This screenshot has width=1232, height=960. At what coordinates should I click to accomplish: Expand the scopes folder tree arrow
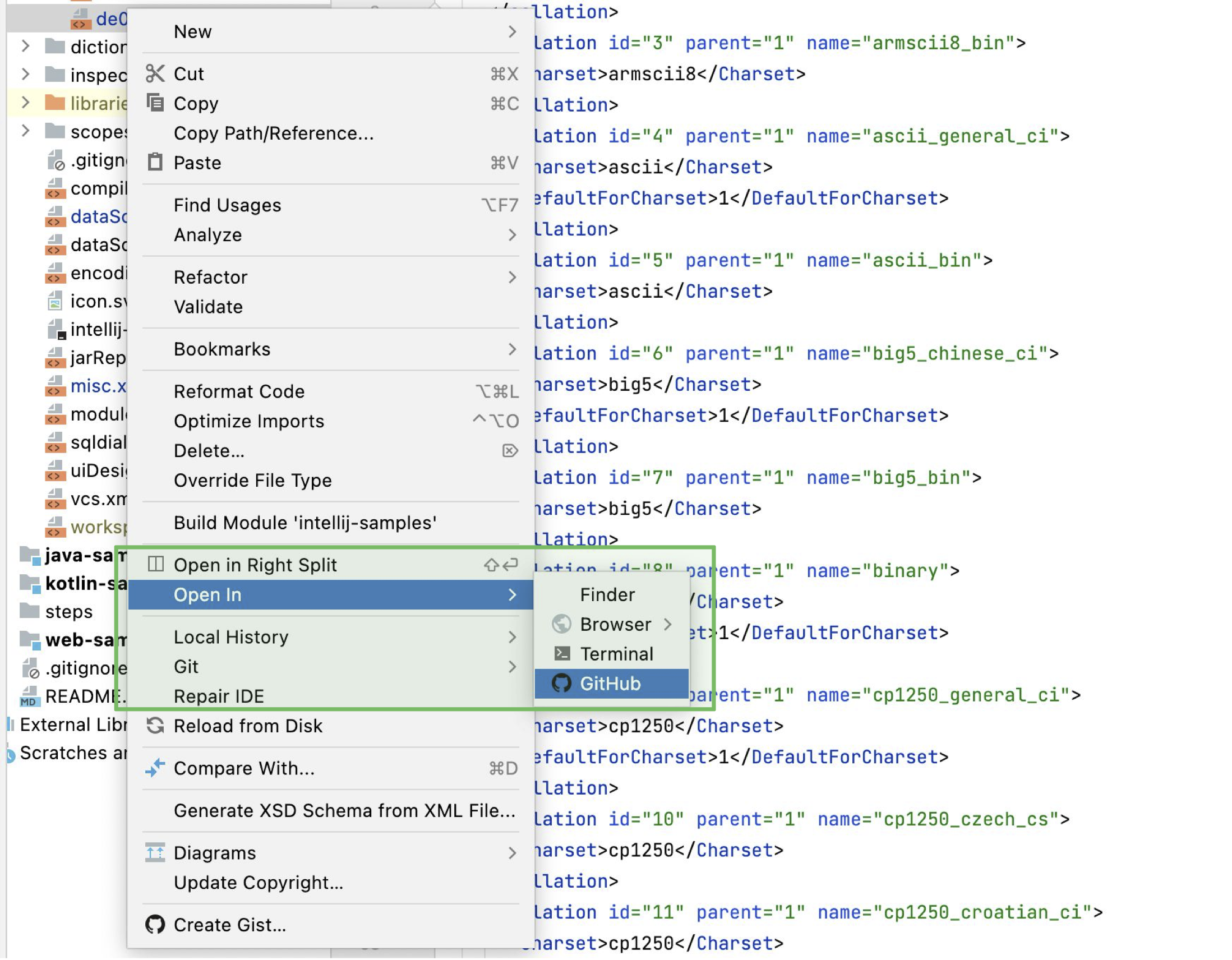point(25,131)
